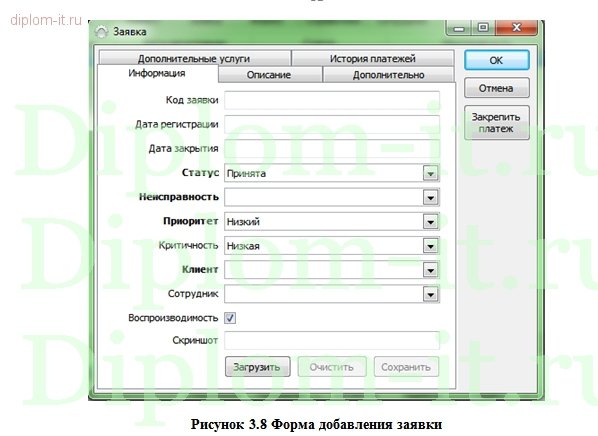
Task: Maximize the Заявка window
Action: [x=483, y=28]
